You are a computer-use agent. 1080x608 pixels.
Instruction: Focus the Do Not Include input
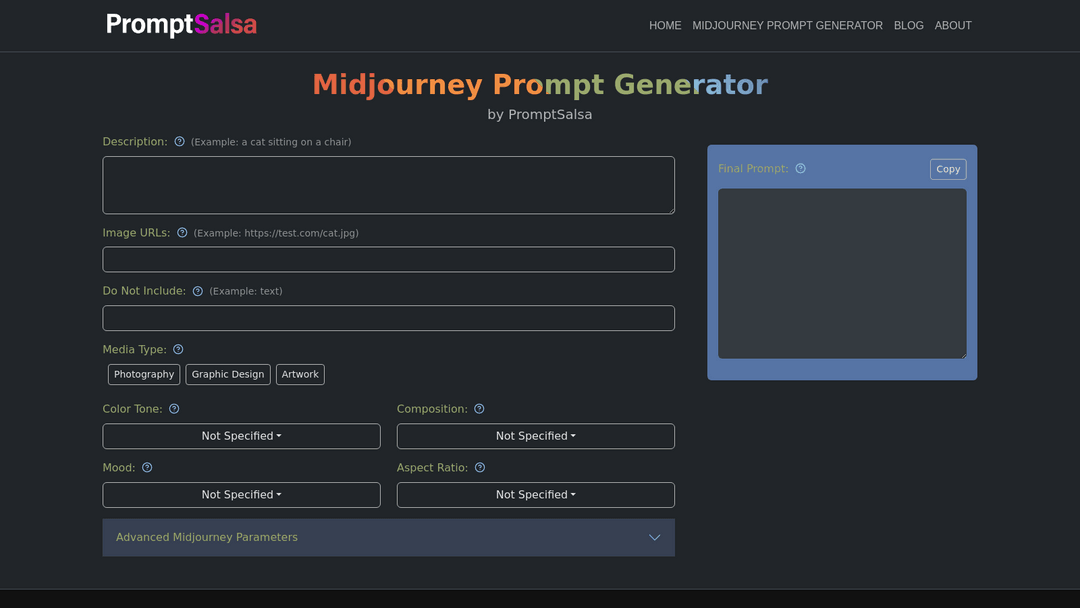click(388, 318)
